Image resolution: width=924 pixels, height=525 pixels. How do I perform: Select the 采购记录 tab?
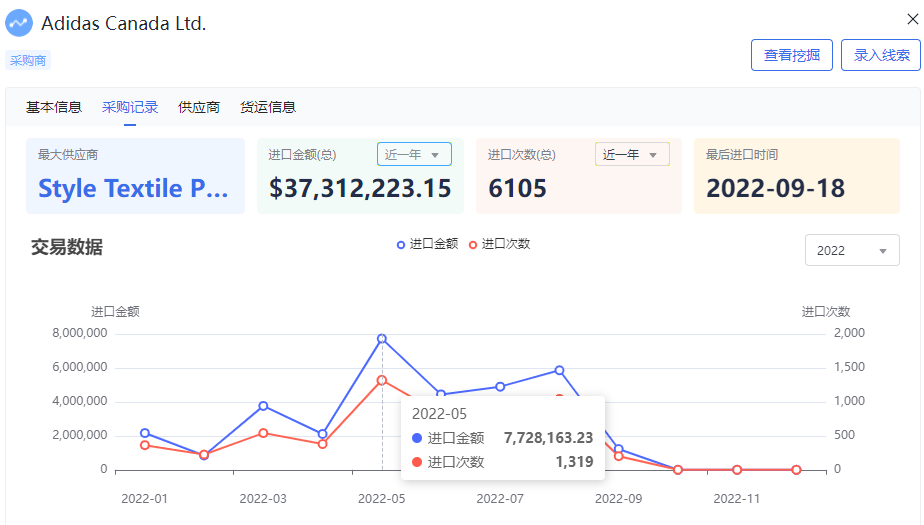point(130,107)
